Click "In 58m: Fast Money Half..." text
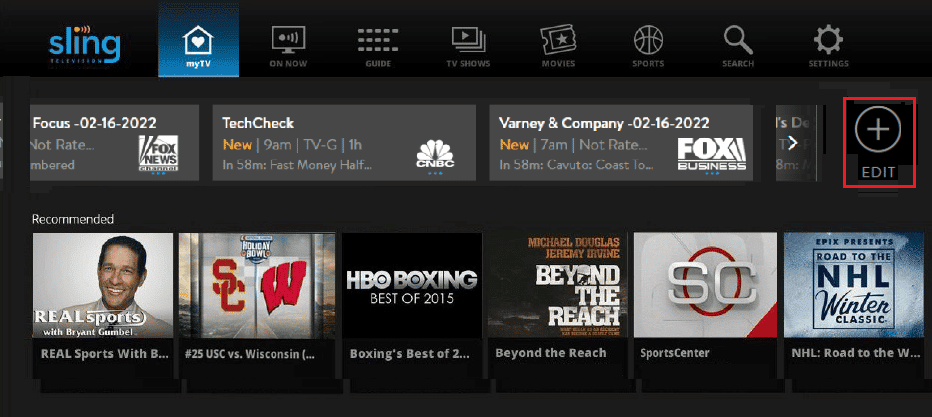This screenshot has width=932, height=417. tap(297, 165)
